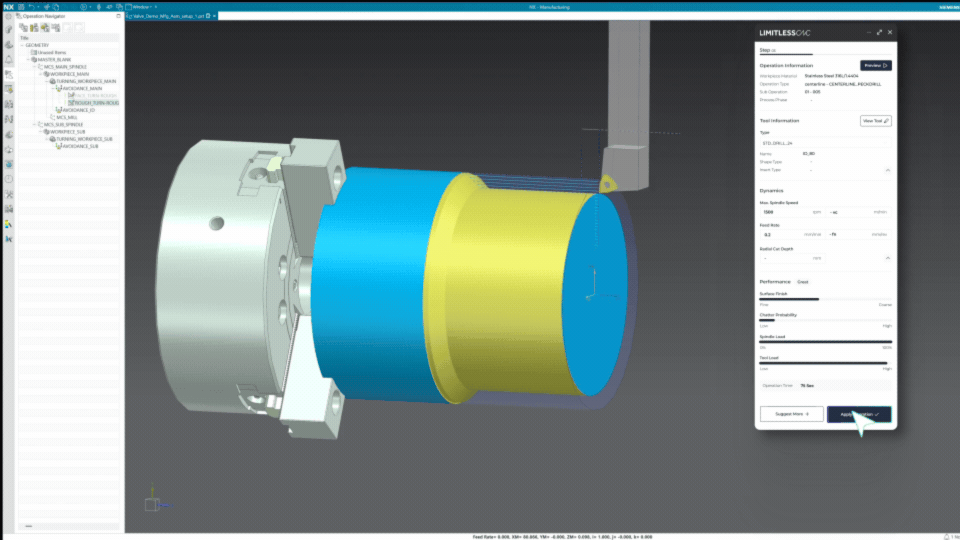Image resolution: width=960 pixels, height=540 pixels.
Task: Click the Preview button in LimitlessCNC
Action: click(876, 66)
